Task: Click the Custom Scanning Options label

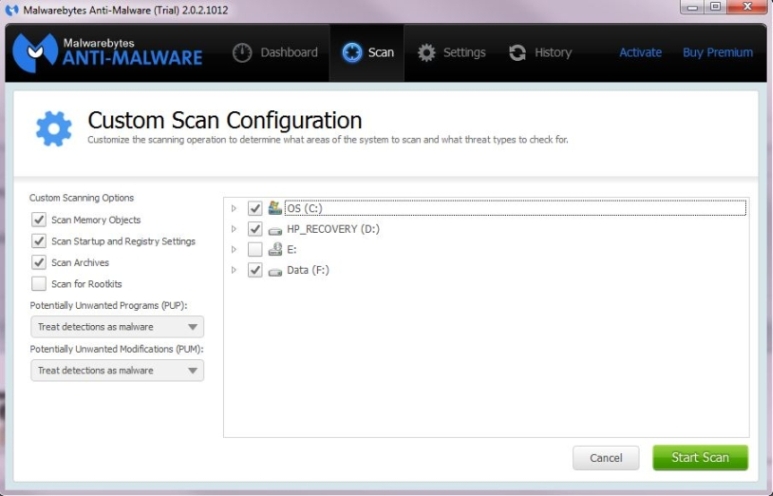Action: click(81, 198)
